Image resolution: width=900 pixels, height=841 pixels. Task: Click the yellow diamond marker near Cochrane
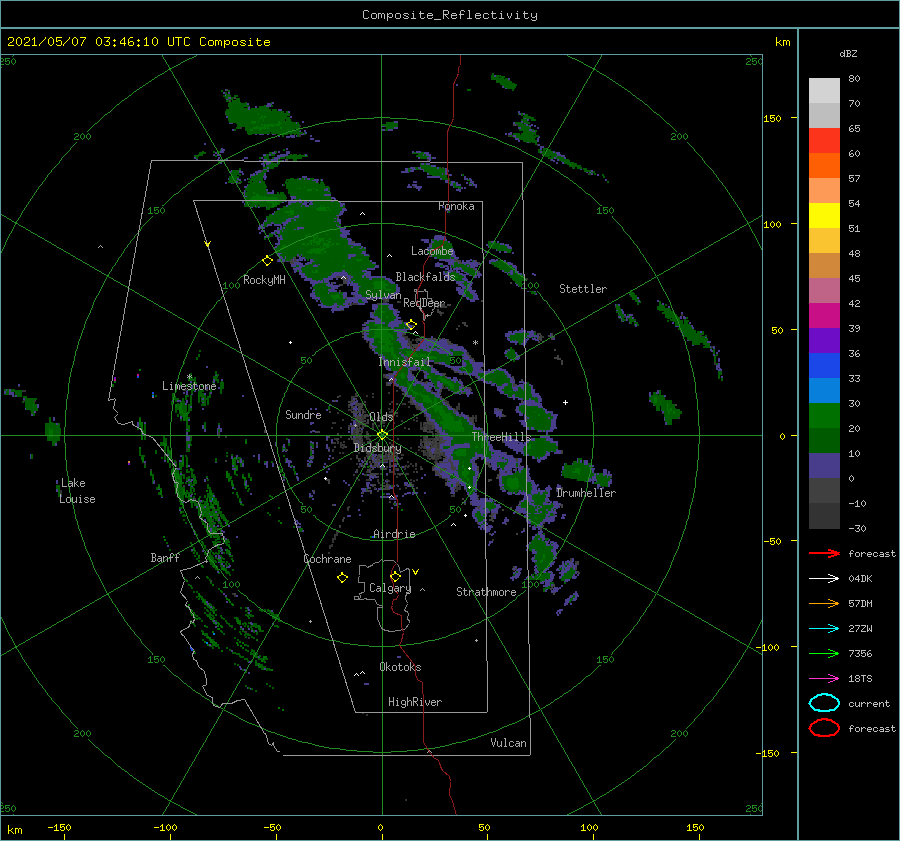tap(342, 578)
